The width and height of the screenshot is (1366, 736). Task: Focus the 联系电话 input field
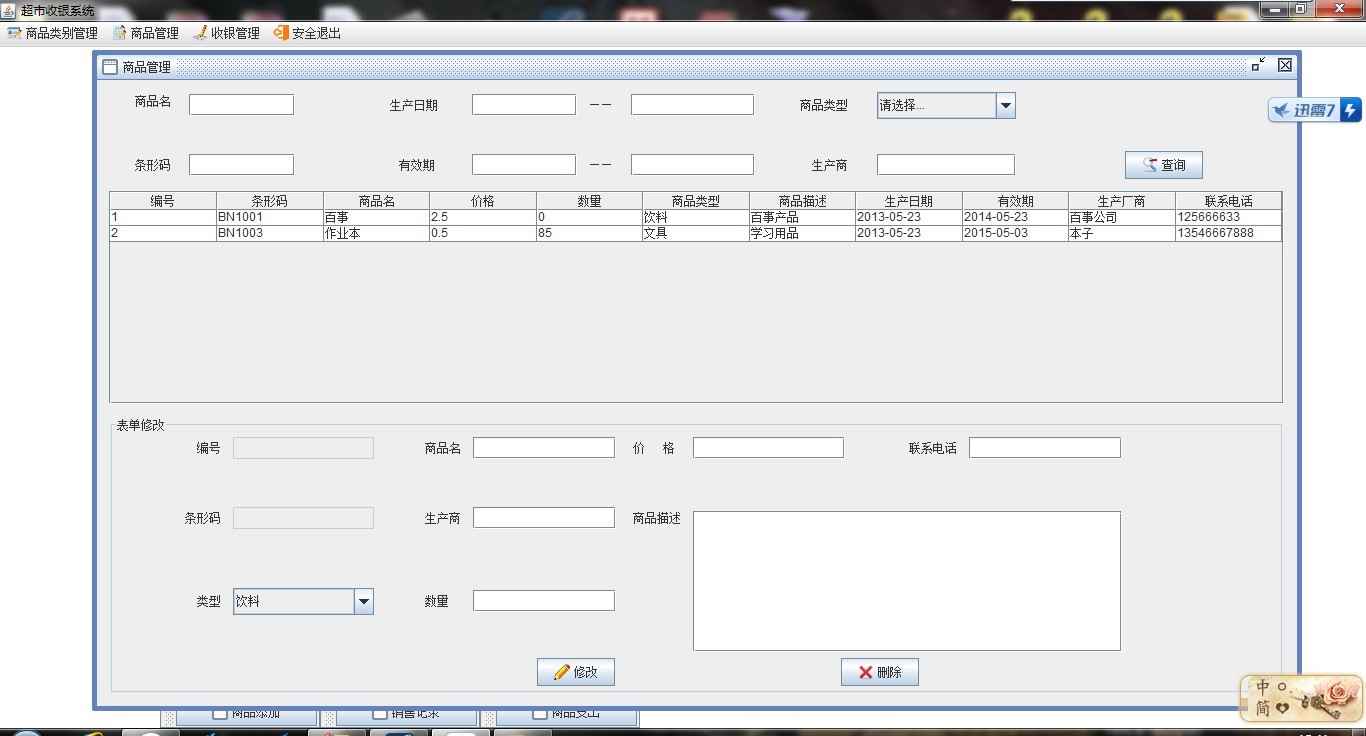coord(1045,447)
